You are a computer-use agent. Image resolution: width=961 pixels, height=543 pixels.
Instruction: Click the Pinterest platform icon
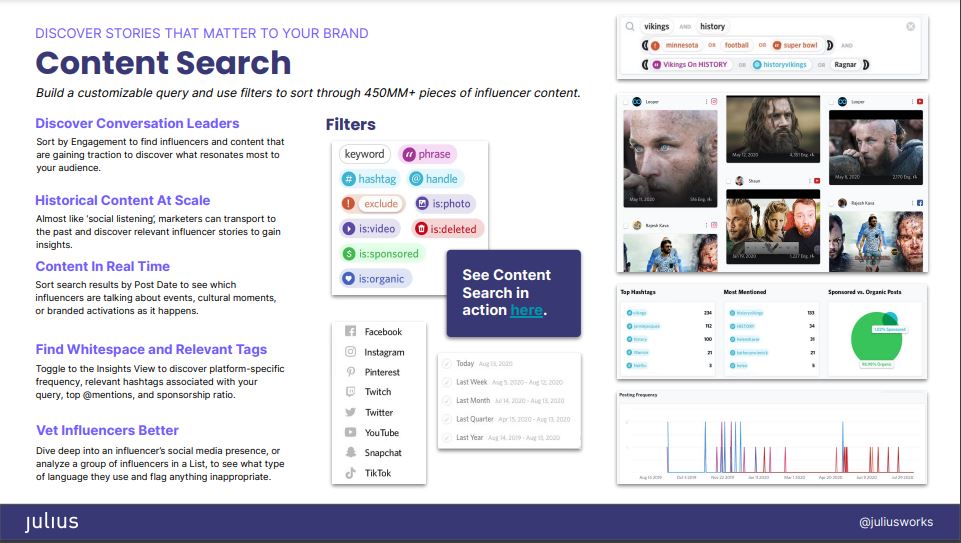[351, 371]
